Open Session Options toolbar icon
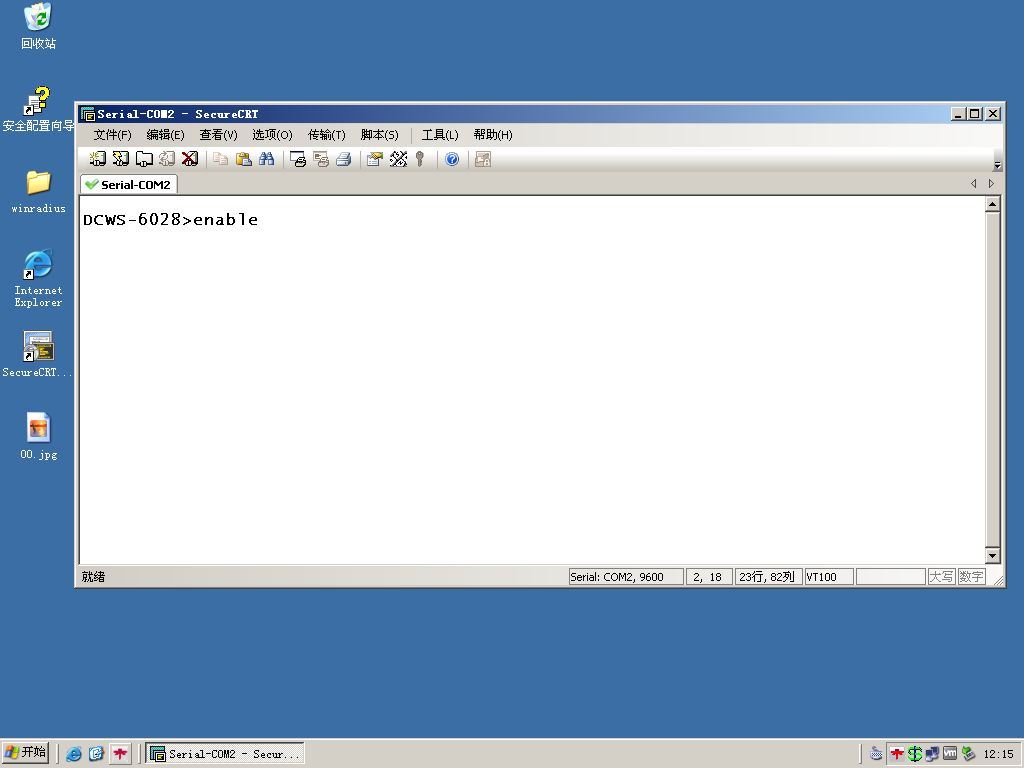The width and height of the screenshot is (1024, 768). (x=375, y=159)
